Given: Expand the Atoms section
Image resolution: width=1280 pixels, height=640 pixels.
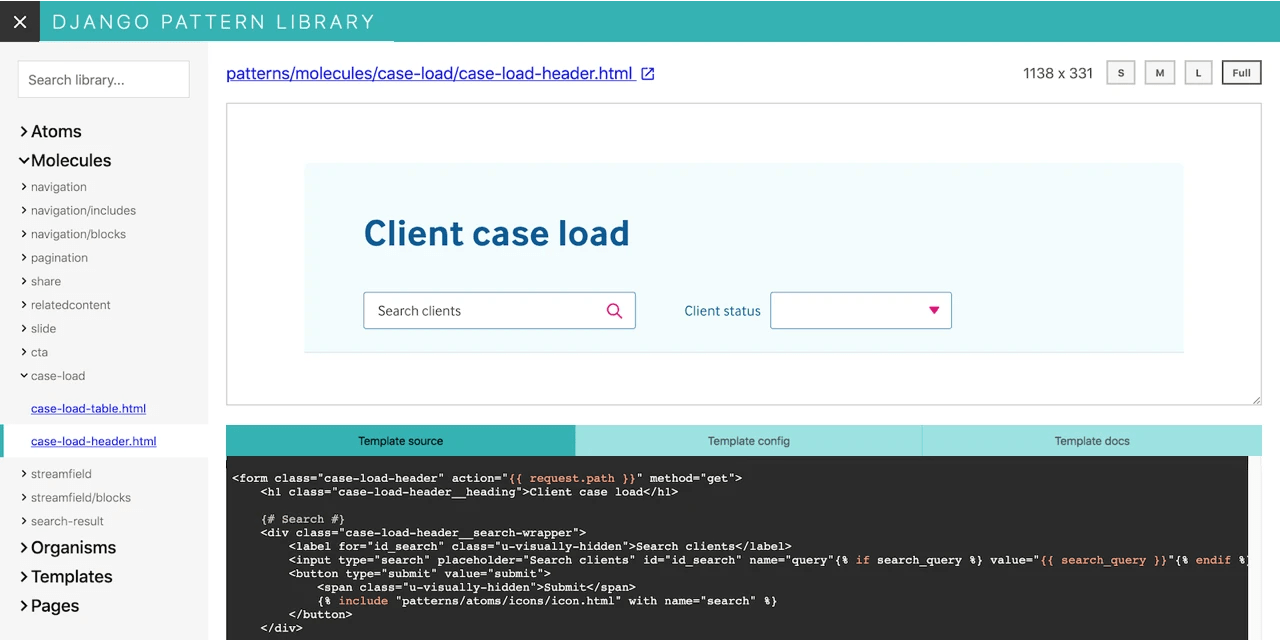Looking at the screenshot, I should click(55, 131).
